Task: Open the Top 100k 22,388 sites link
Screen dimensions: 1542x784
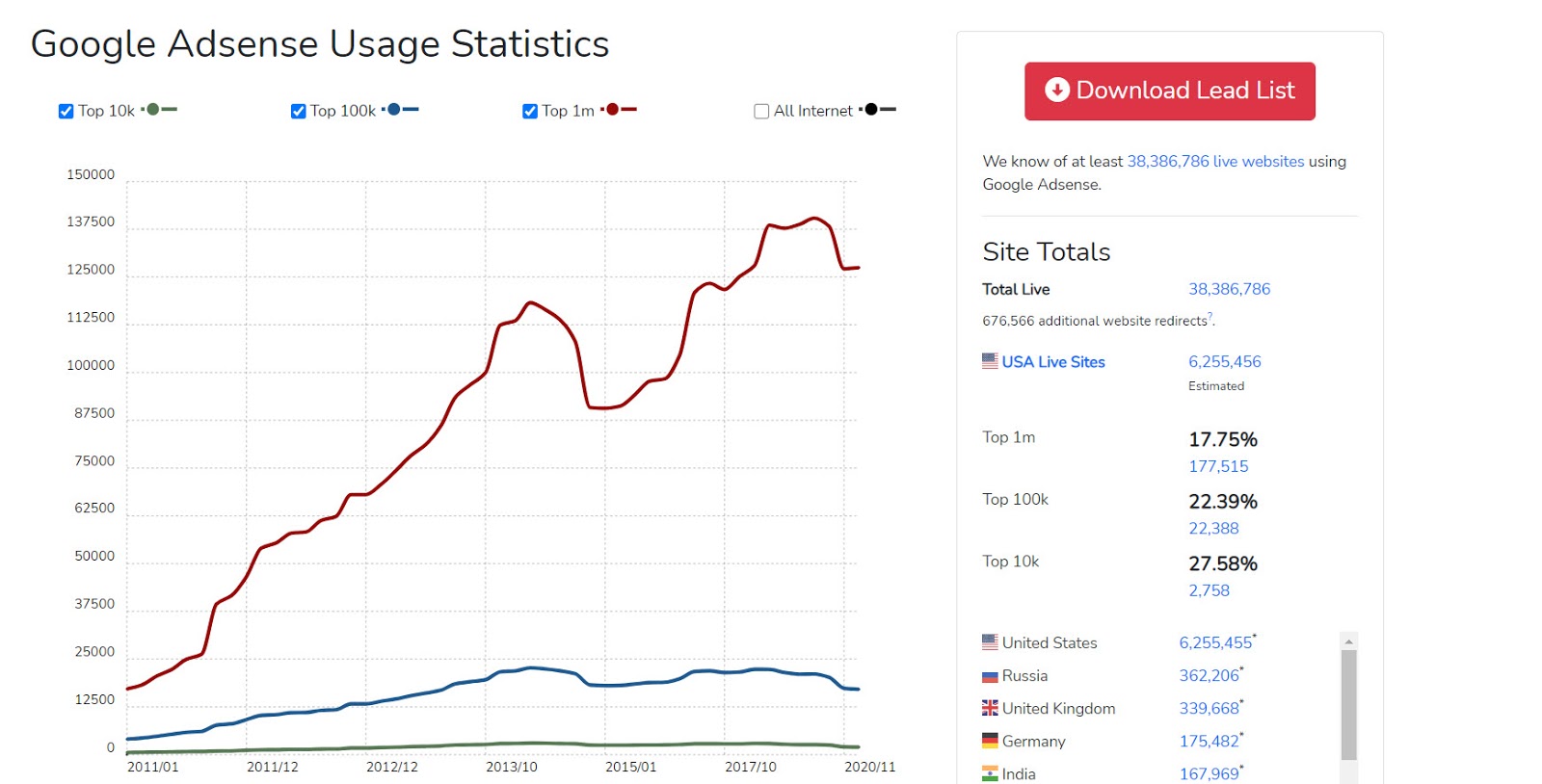Action: 1213,529
